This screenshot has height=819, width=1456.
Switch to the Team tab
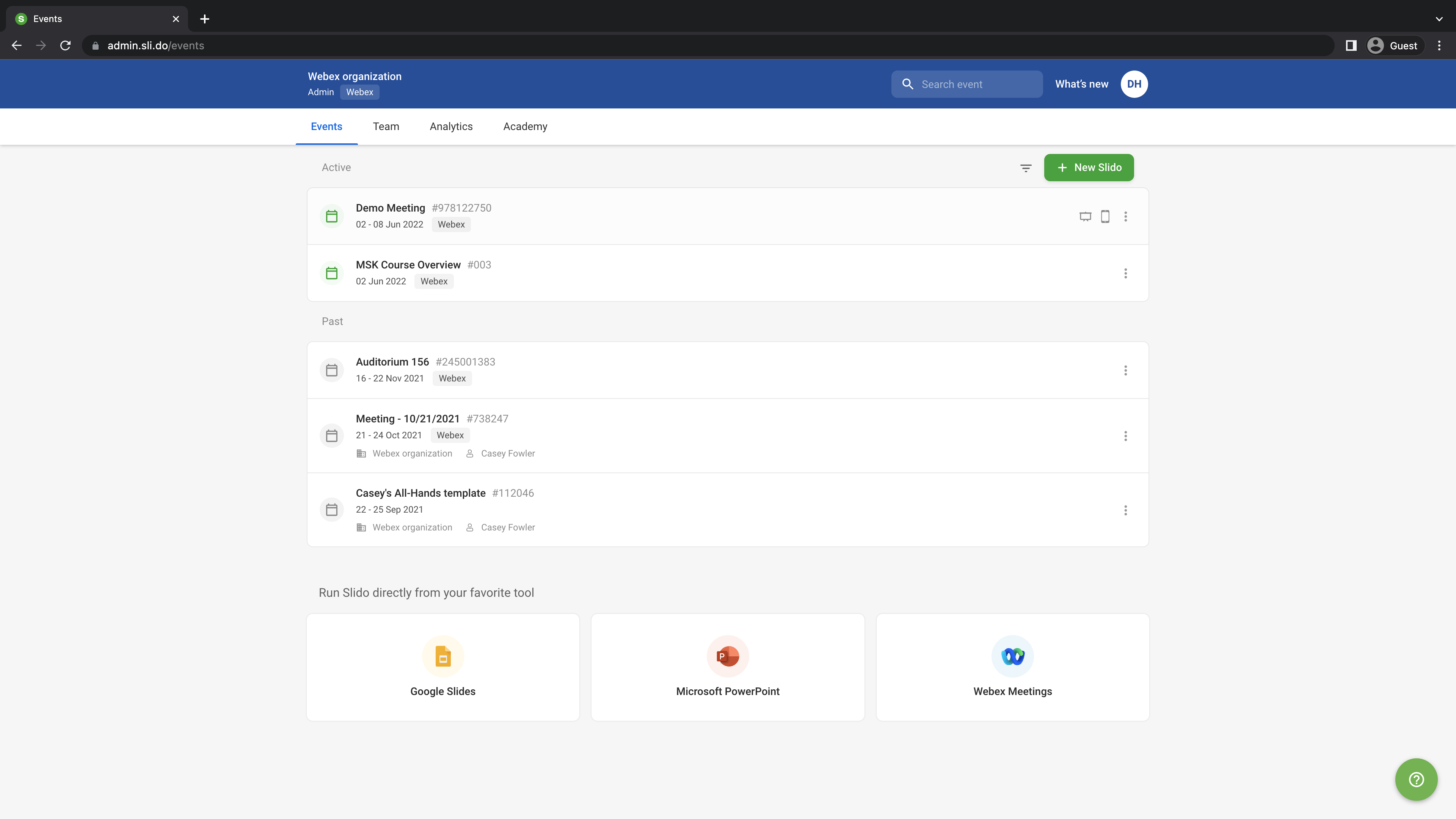[x=386, y=127]
